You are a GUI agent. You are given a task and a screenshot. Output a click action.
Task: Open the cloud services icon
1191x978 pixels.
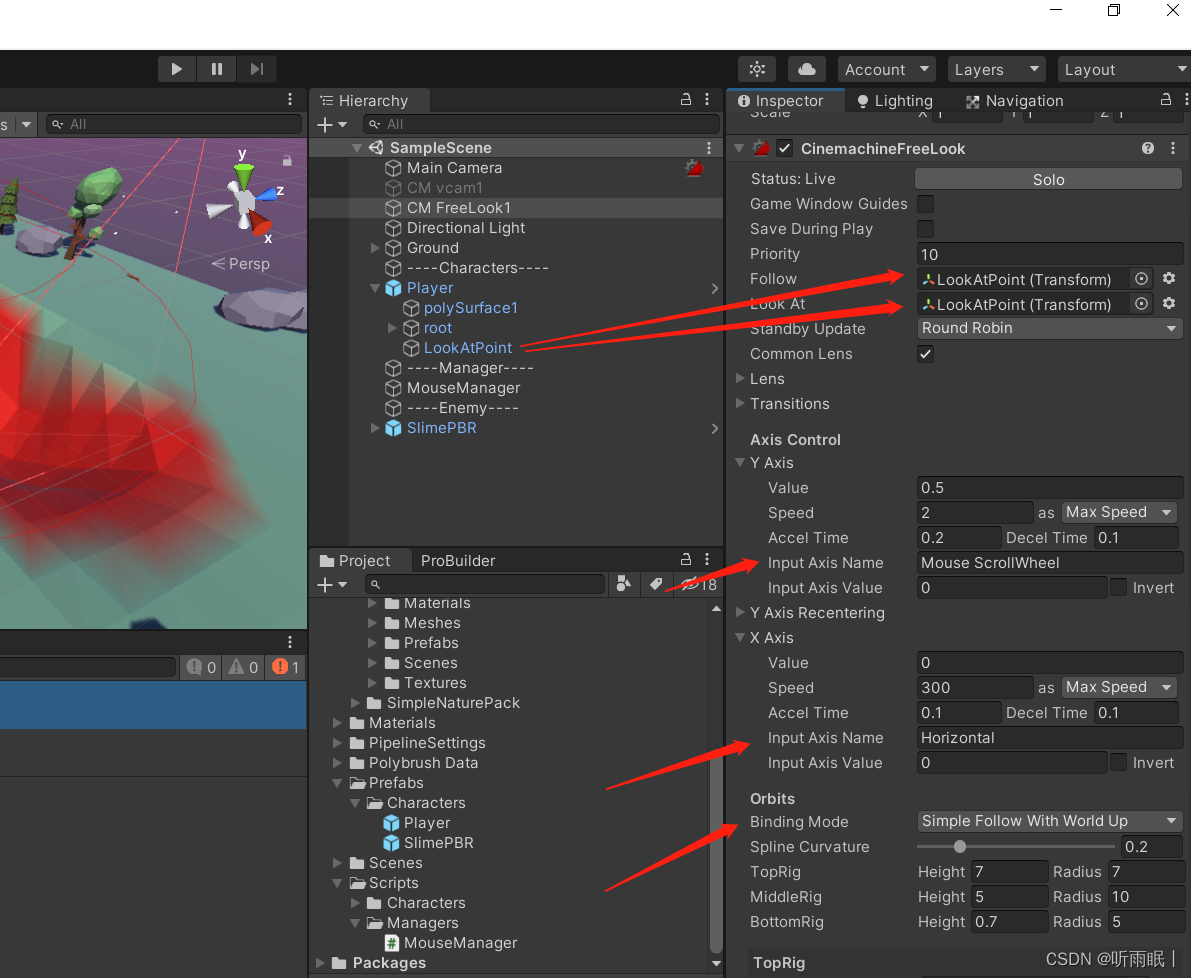[x=807, y=69]
